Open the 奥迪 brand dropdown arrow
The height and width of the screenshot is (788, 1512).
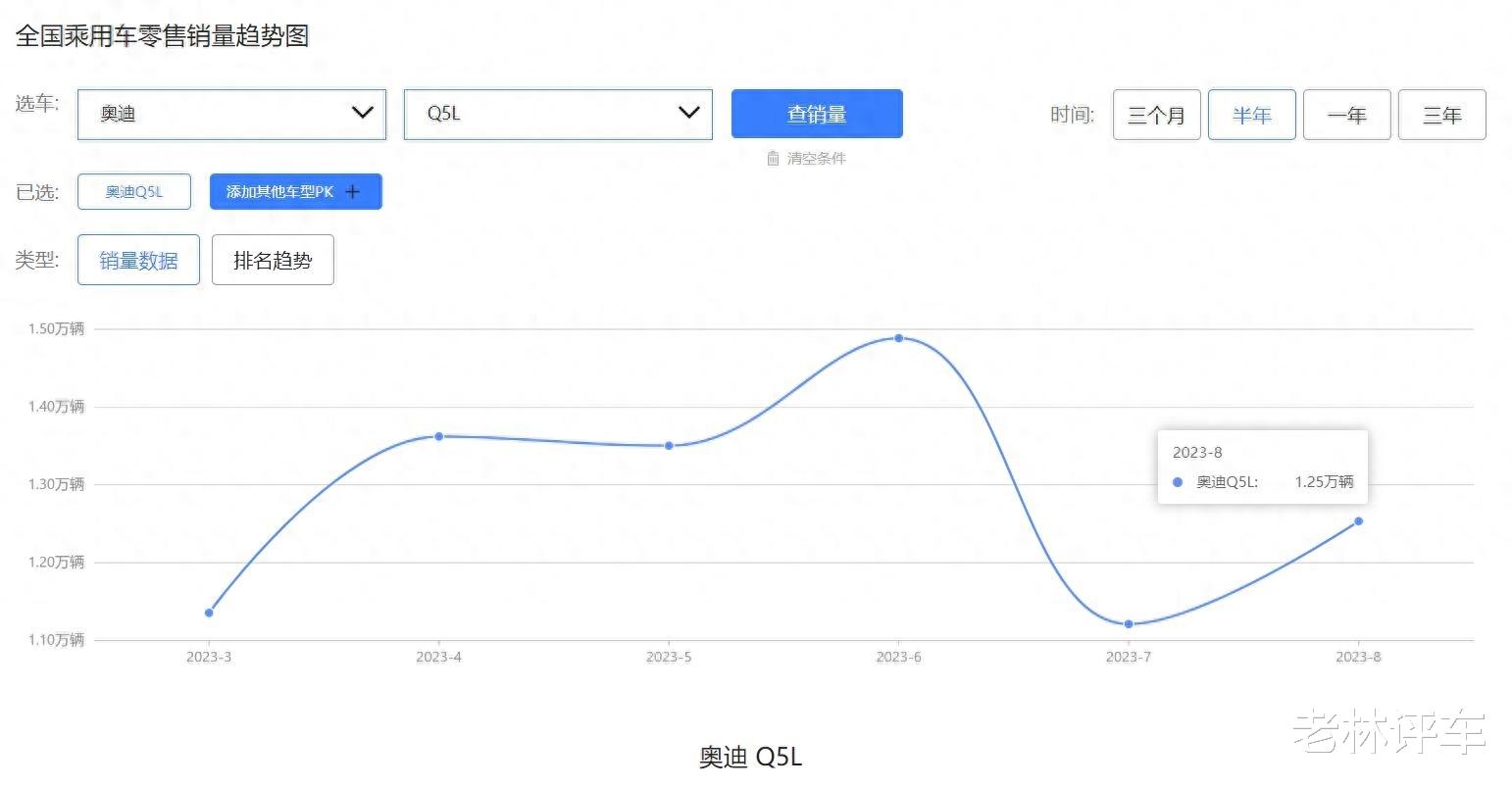click(363, 113)
